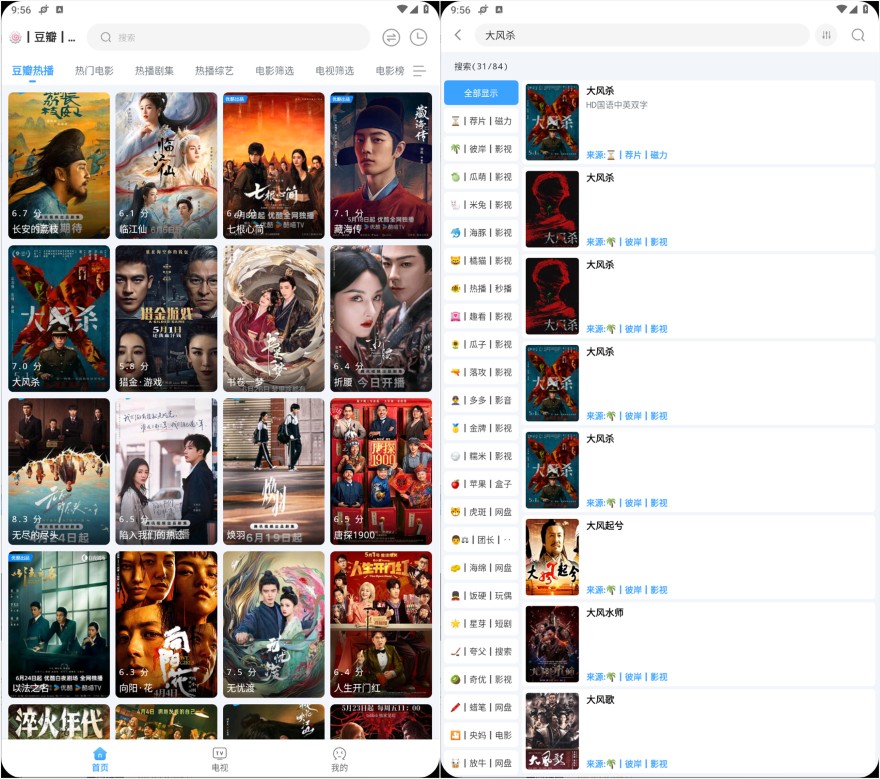Open 无忧渡 poster
Viewport: 880px width, 779px height.
[x=274, y=624]
